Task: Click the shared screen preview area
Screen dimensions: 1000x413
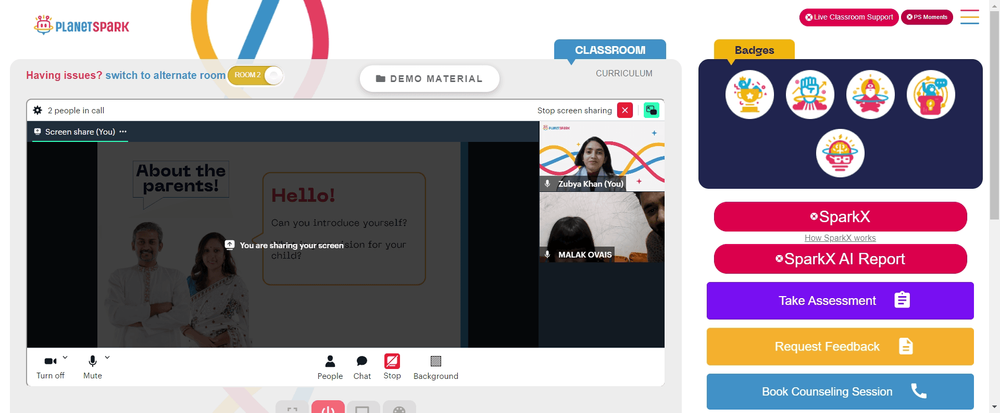Action: [x=283, y=245]
